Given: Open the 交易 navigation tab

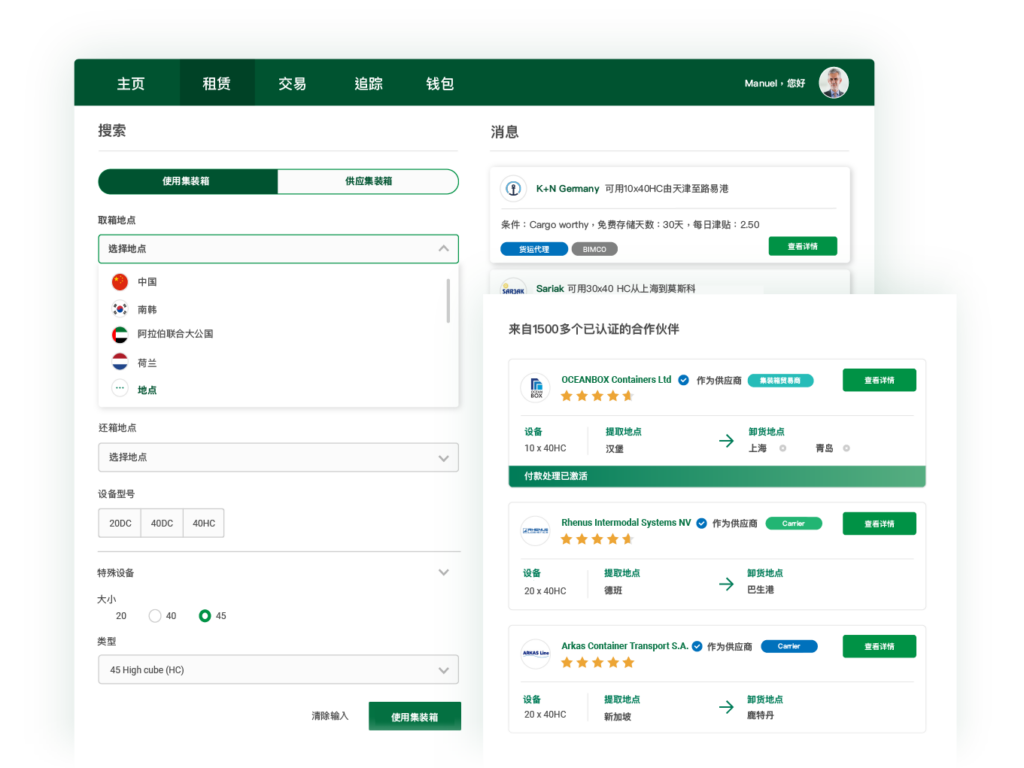Looking at the screenshot, I should (292, 84).
